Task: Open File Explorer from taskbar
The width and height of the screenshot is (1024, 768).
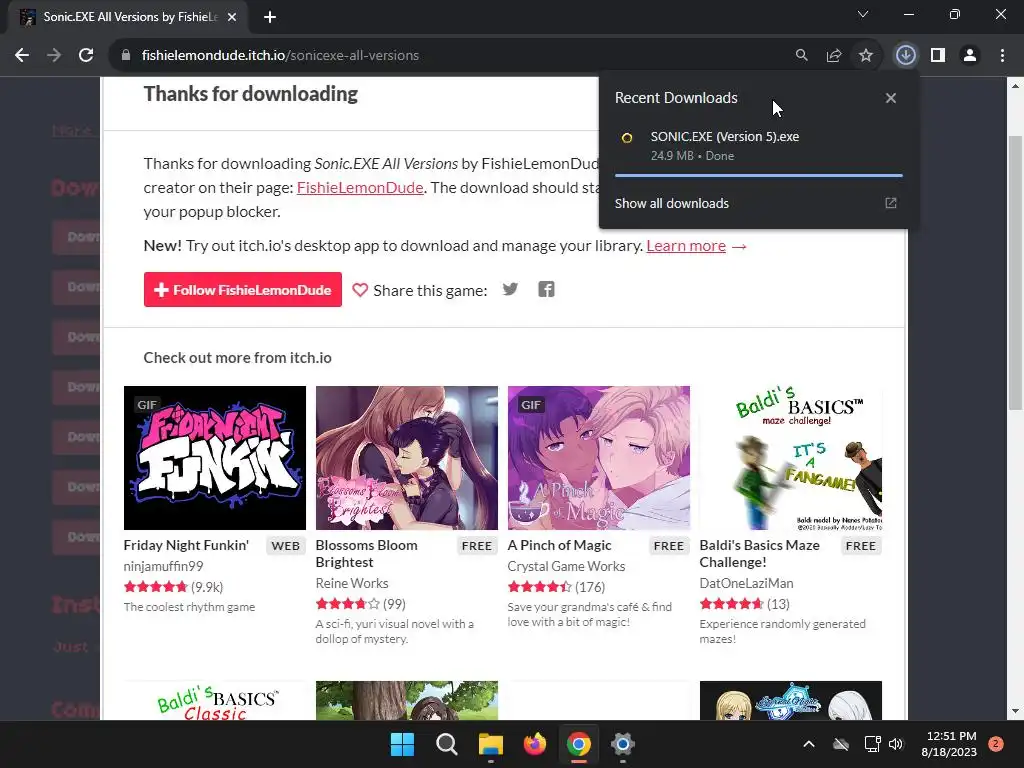Action: tap(490, 744)
